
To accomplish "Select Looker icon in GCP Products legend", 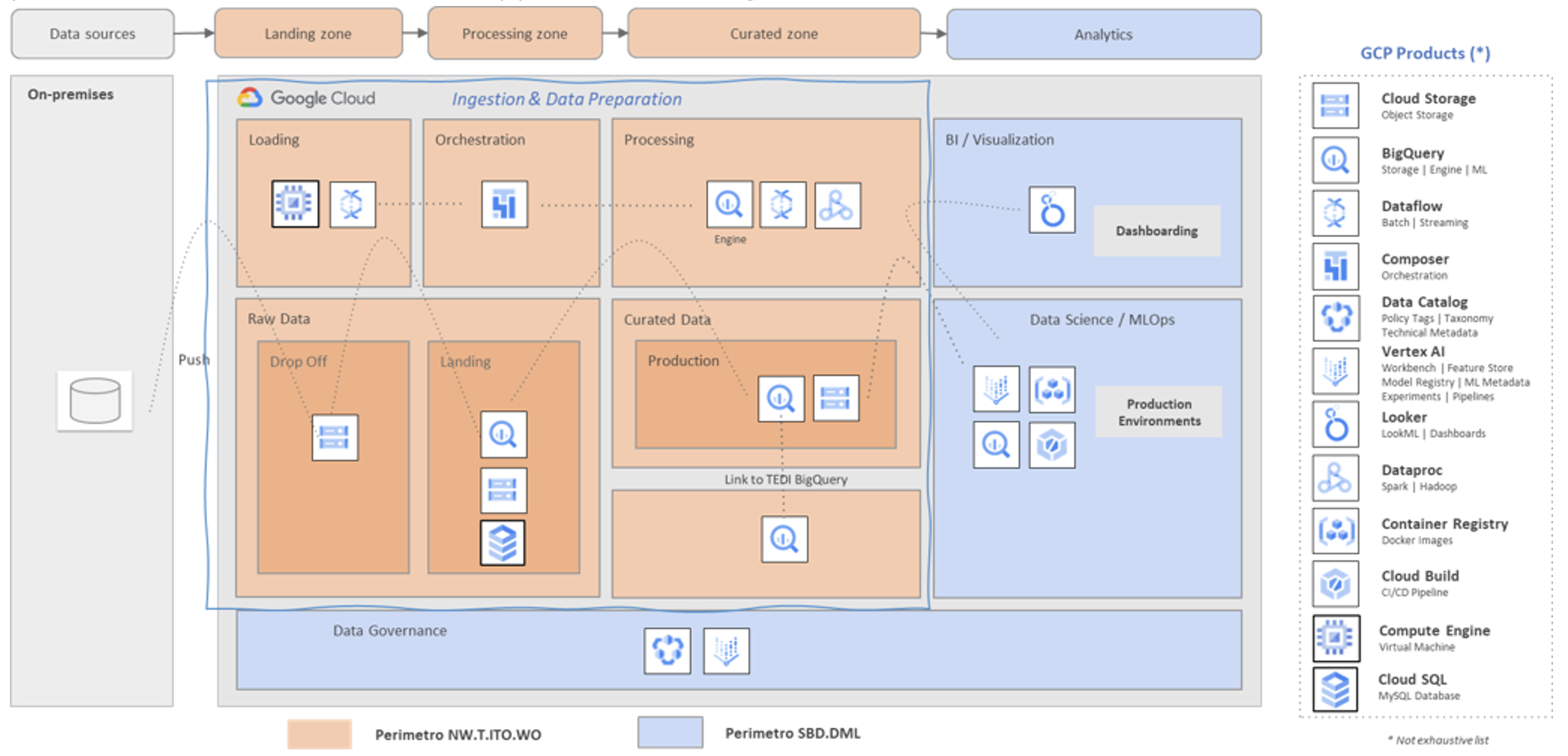I will pos(1335,424).
